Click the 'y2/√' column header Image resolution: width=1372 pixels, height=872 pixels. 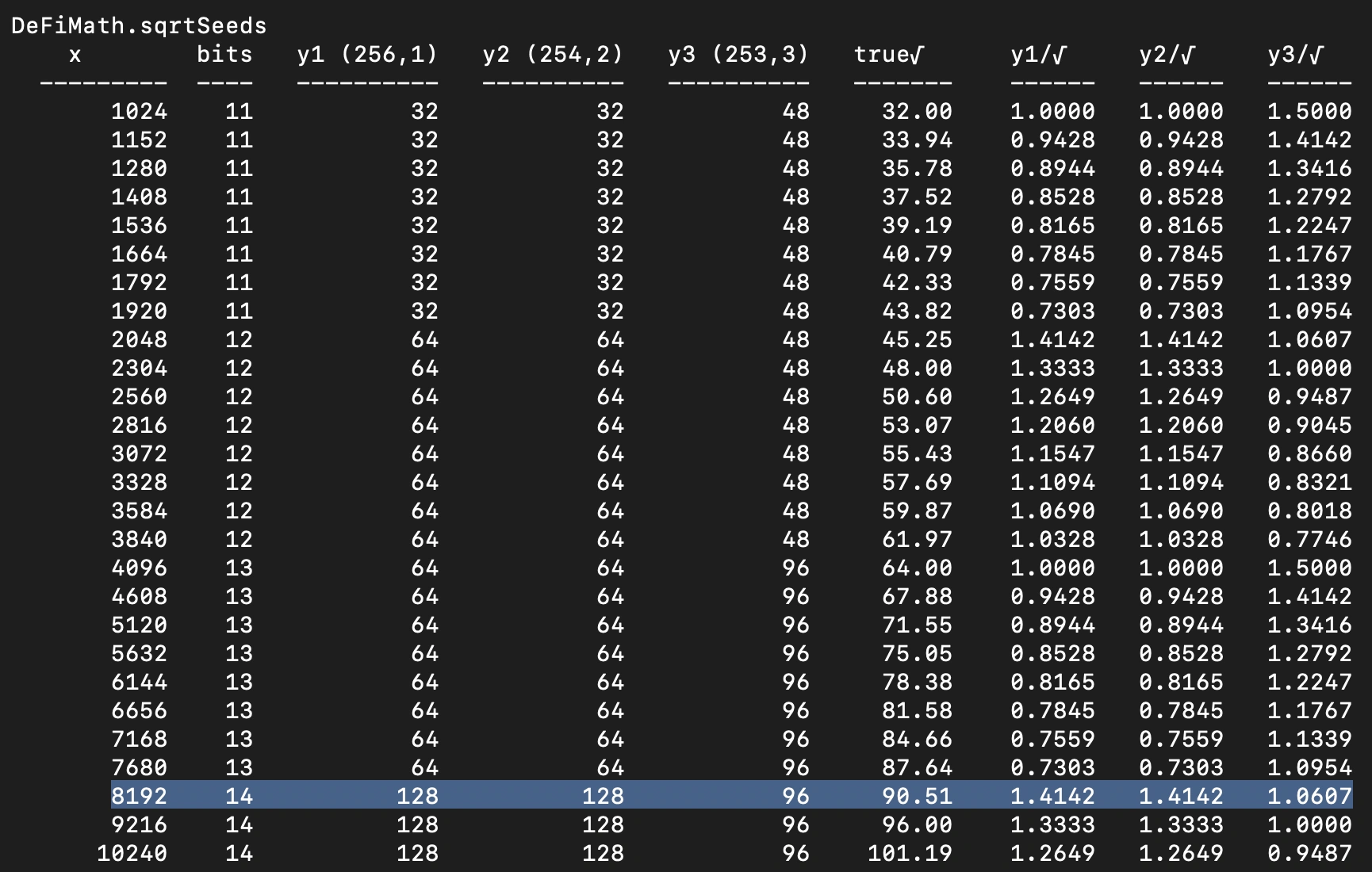(1167, 55)
